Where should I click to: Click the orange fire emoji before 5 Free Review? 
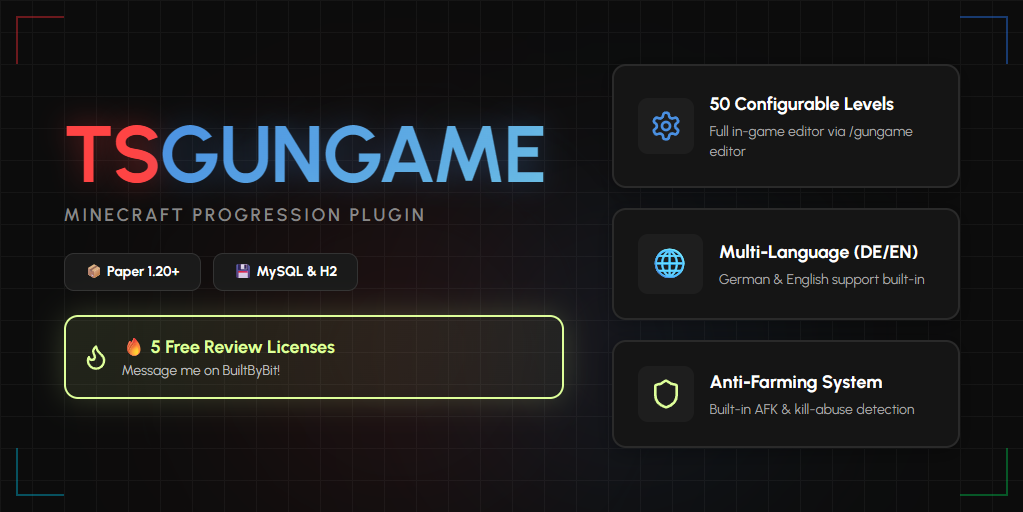pos(134,347)
